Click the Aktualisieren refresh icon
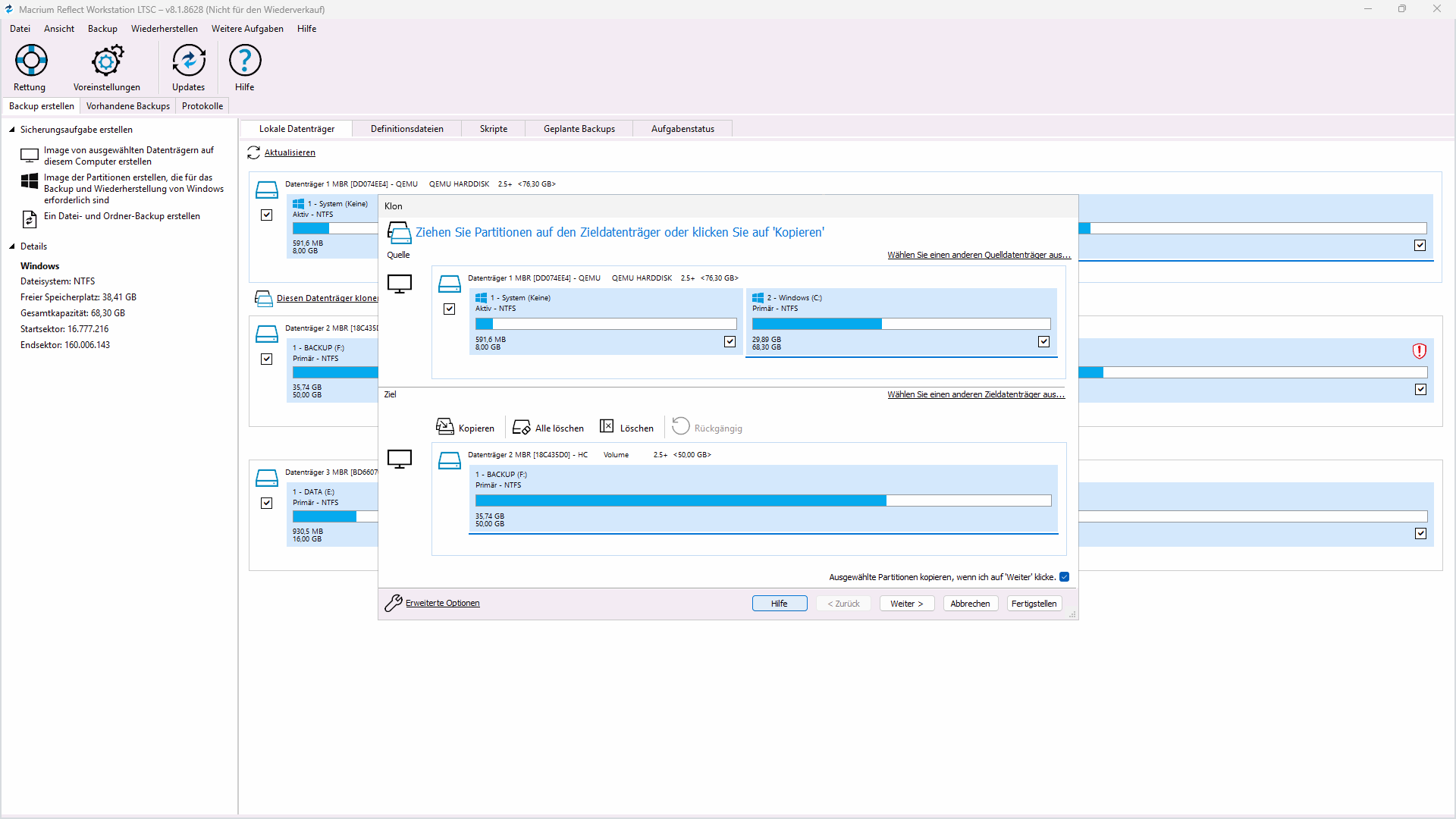This screenshot has width=1456, height=819. tap(254, 152)
